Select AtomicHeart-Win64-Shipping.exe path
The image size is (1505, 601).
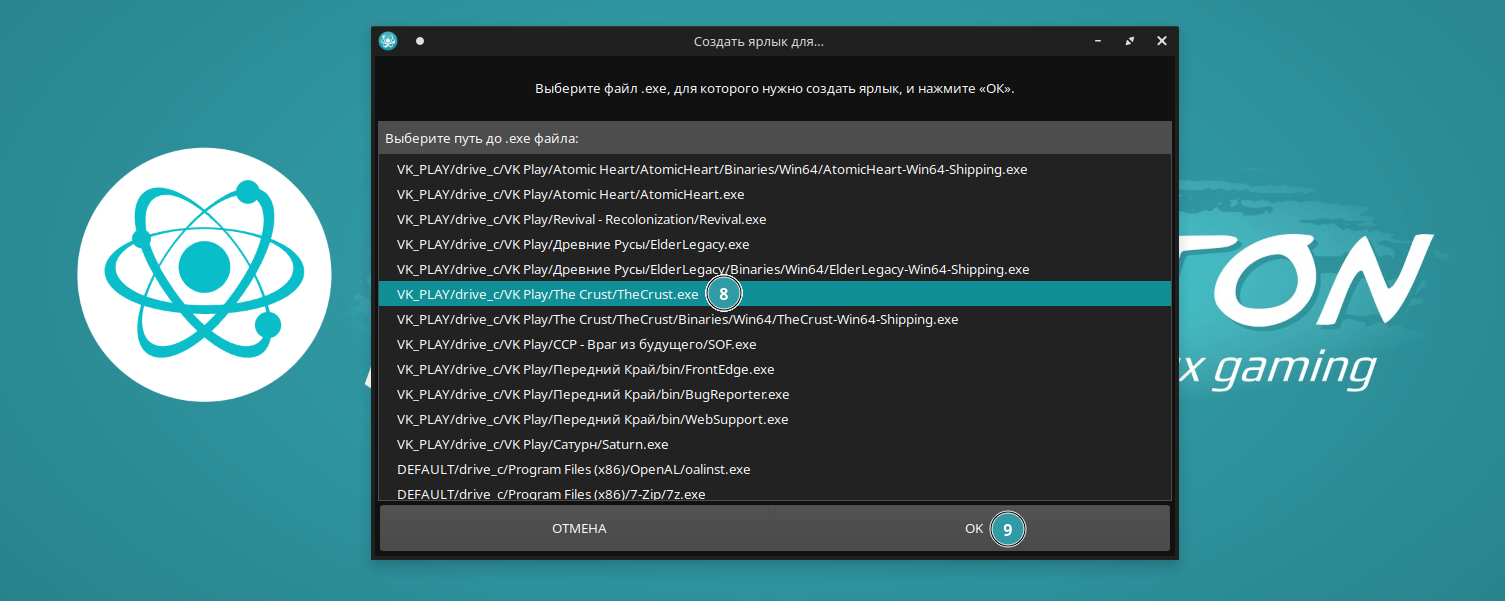tap(775, 169)
